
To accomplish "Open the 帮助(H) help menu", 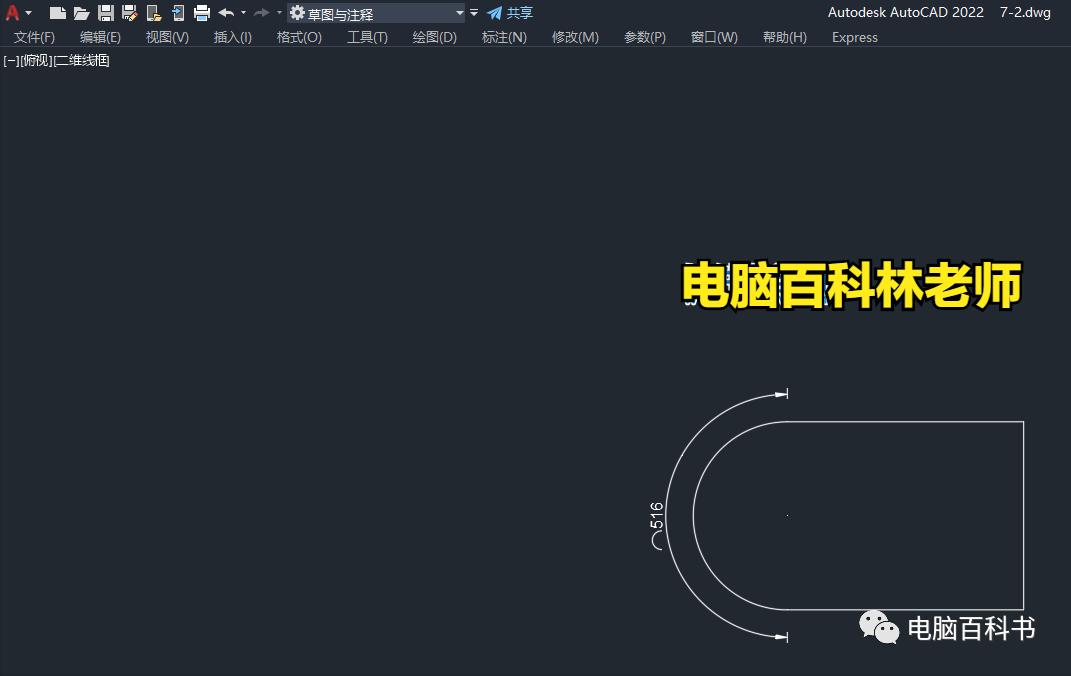I will coord(784,37).
